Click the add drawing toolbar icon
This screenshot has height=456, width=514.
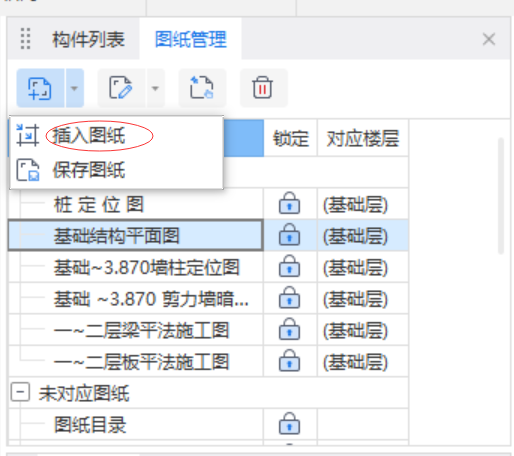coord(40,88)
